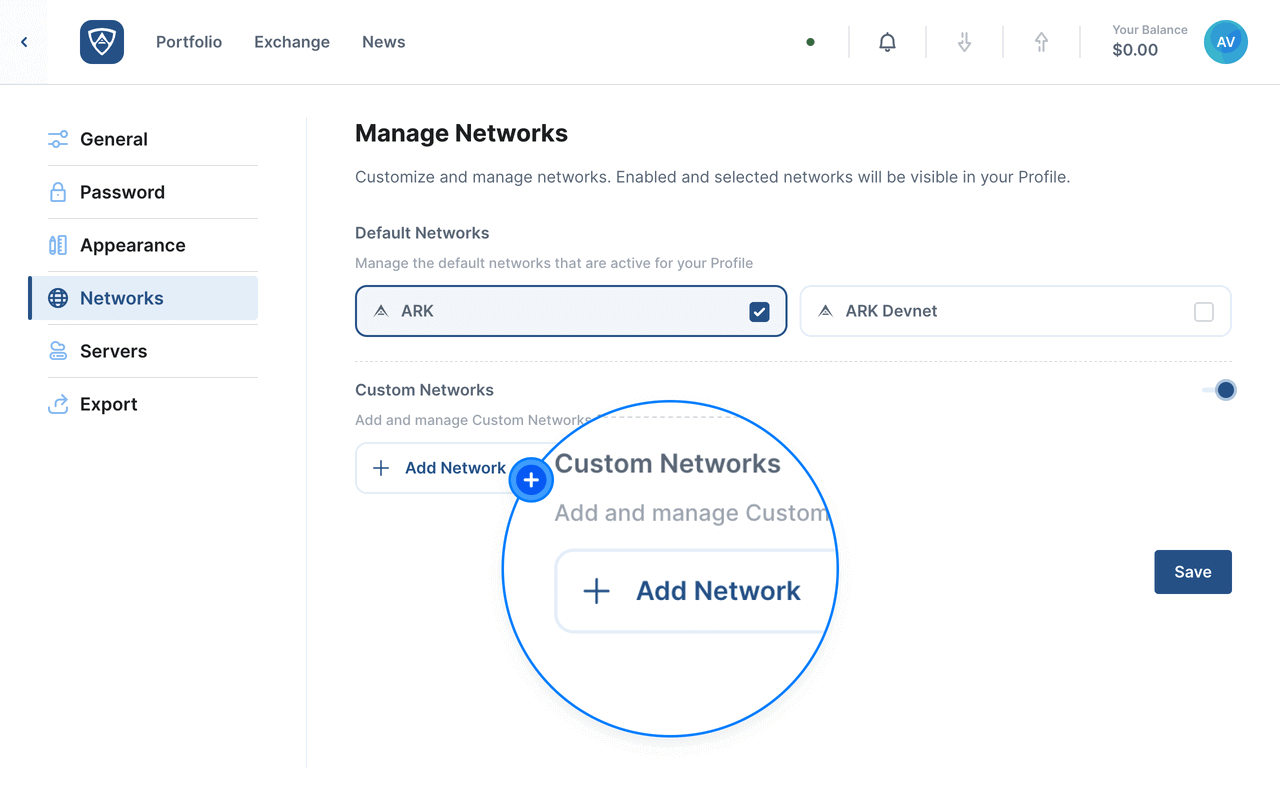The height and width of the screenshot is (800, 1280).
Task: Click the send up-arrow icon
Action: [x=1041, y=42]
